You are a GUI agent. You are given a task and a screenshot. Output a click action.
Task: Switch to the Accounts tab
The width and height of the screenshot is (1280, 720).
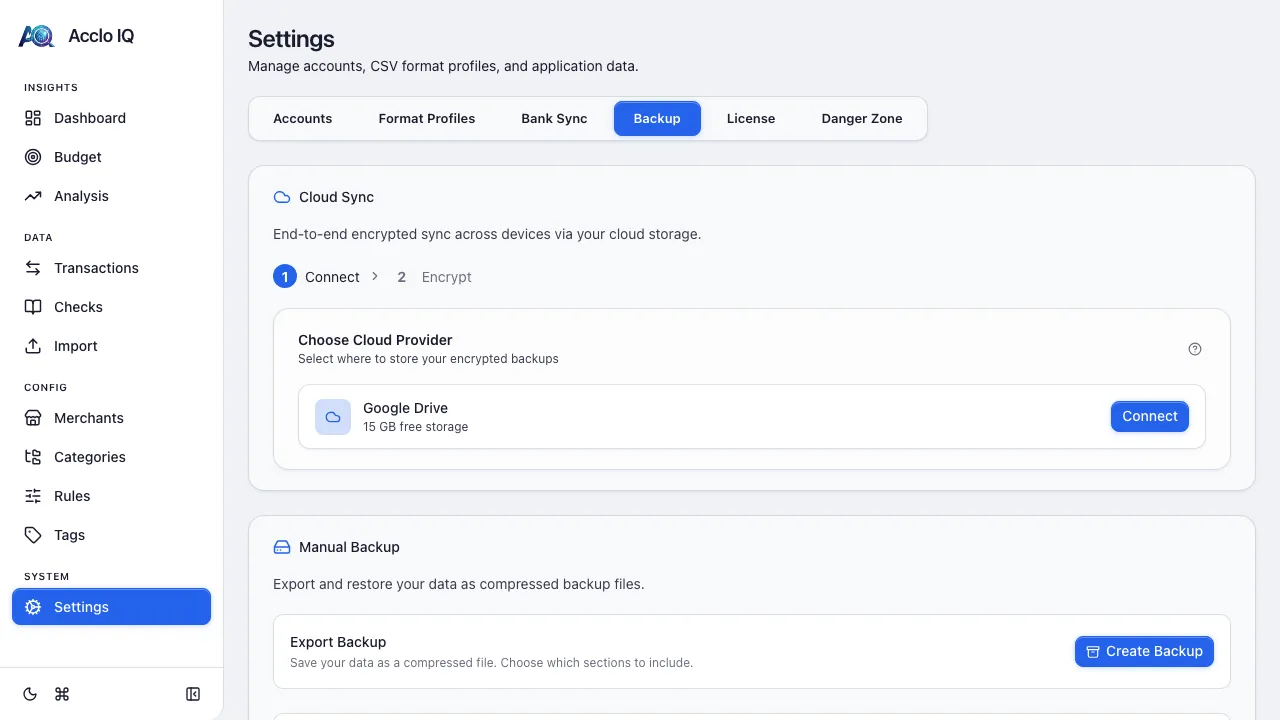click(x=302, y=118)
